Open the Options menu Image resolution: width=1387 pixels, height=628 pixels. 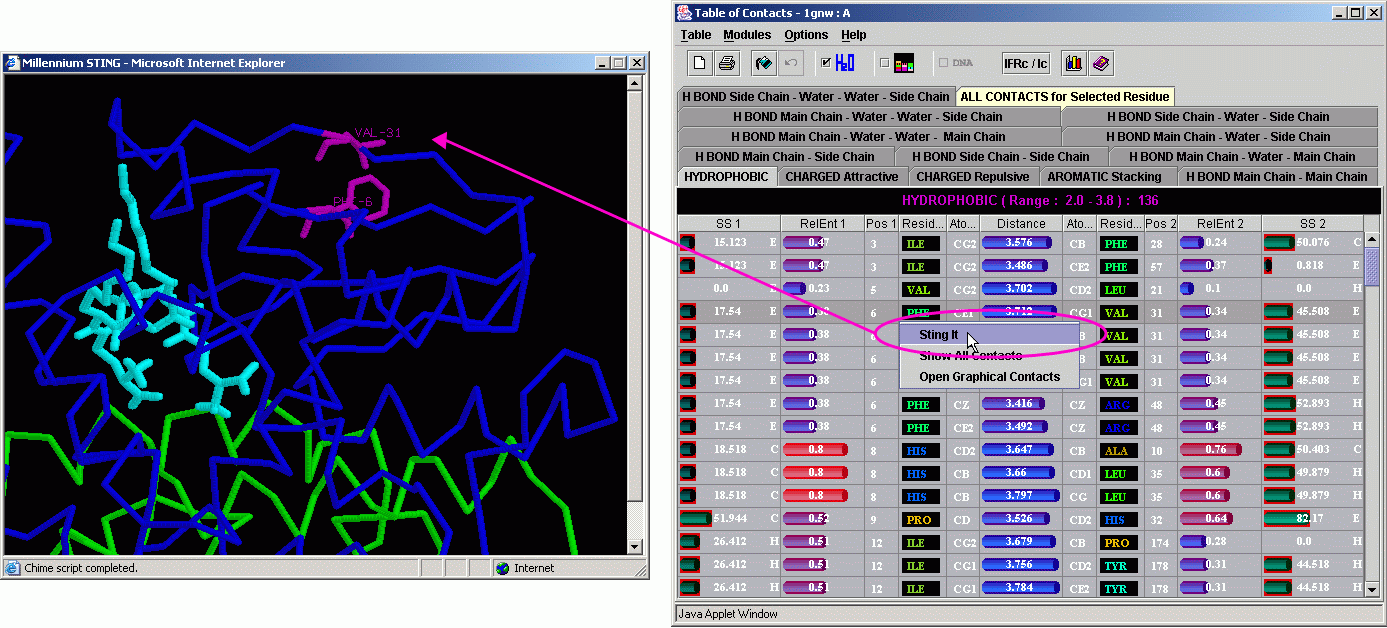pyautogui.click(x=806, y=35)
